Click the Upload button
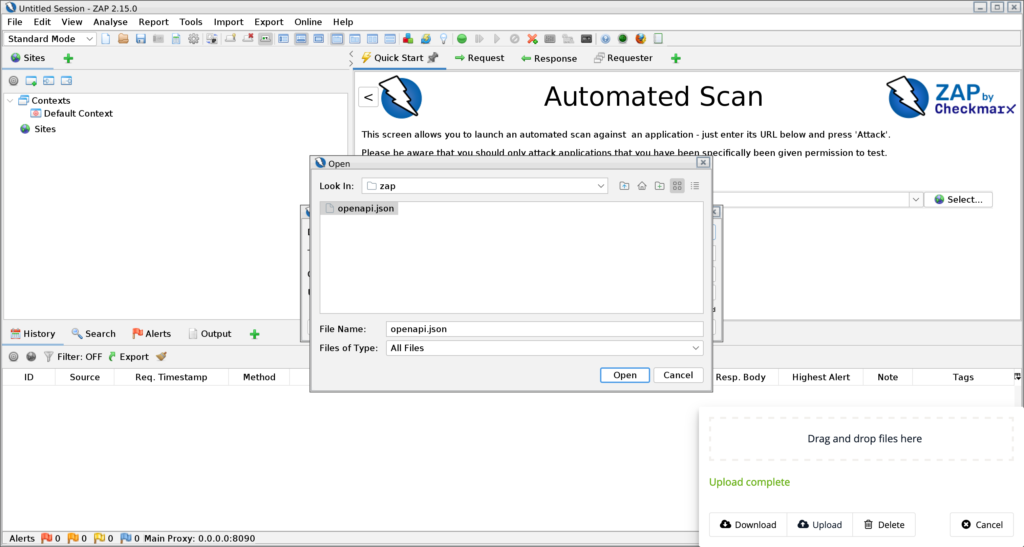 820,525
